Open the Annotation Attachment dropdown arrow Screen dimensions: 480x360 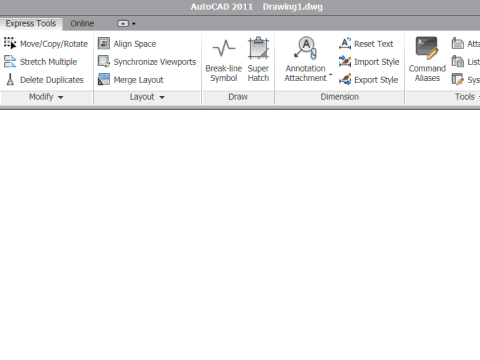(x=331, y=74)
